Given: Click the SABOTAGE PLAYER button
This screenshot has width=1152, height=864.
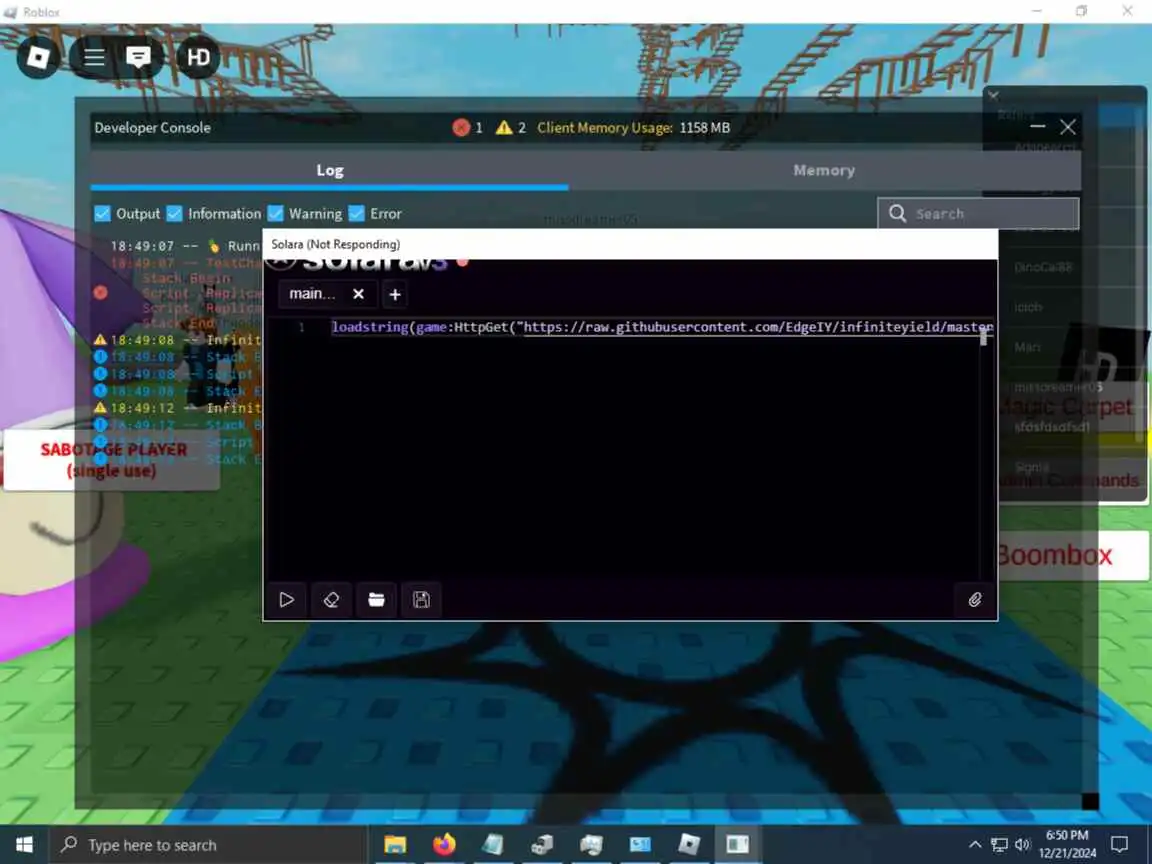Looking at the screenshot, I should [112, 460].
